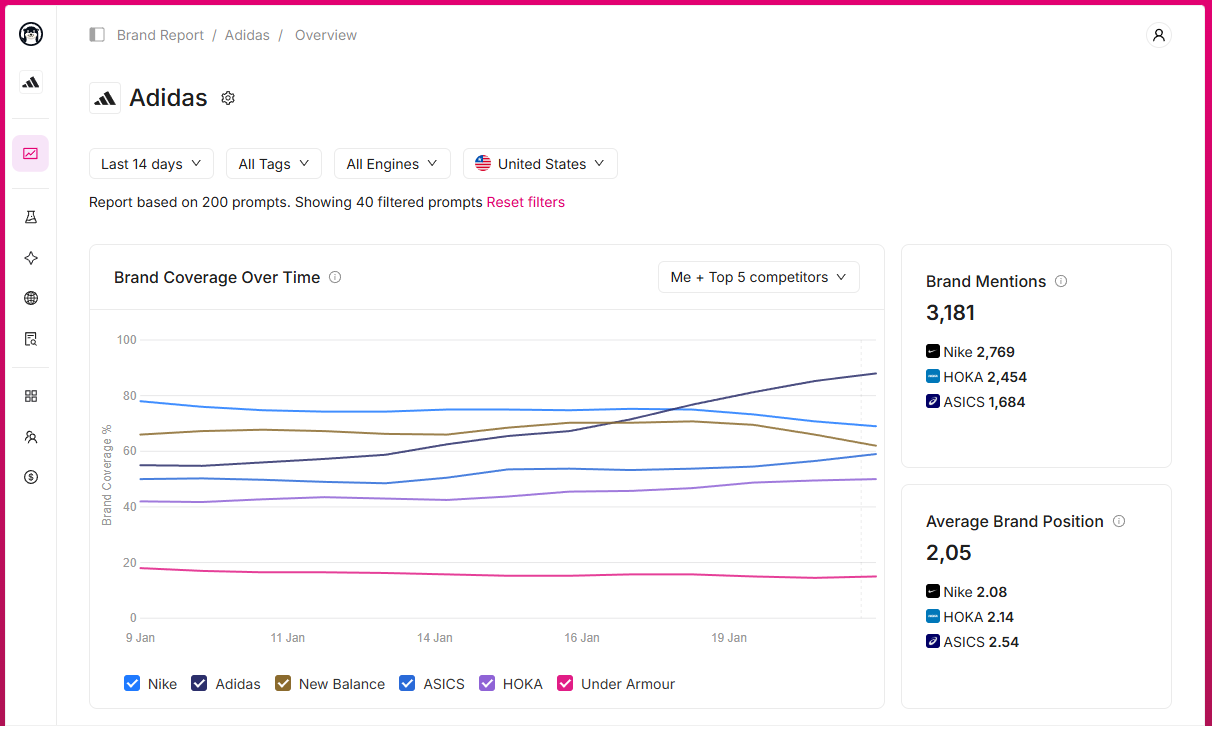The image size is (1212, 732).
Task: Click info icon beside Average Brand Position
Action: [1119, 521]
